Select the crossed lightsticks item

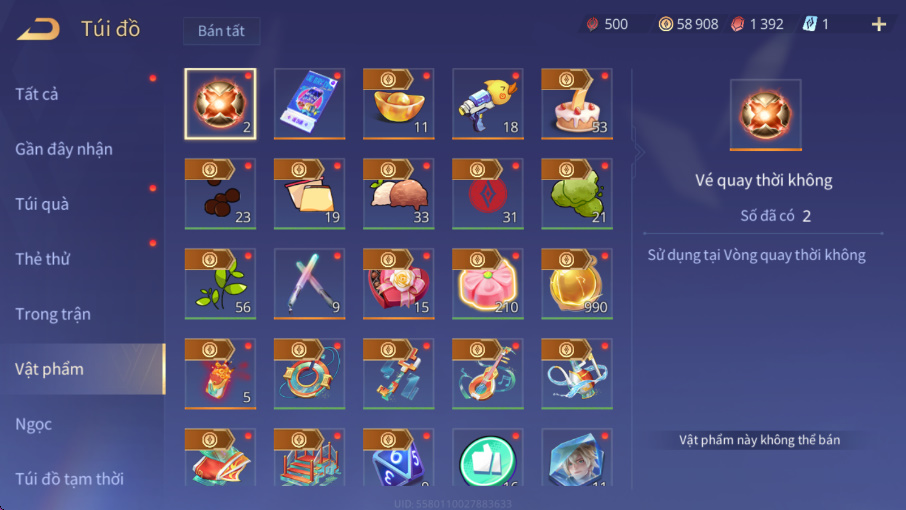(x=309, y=284)
